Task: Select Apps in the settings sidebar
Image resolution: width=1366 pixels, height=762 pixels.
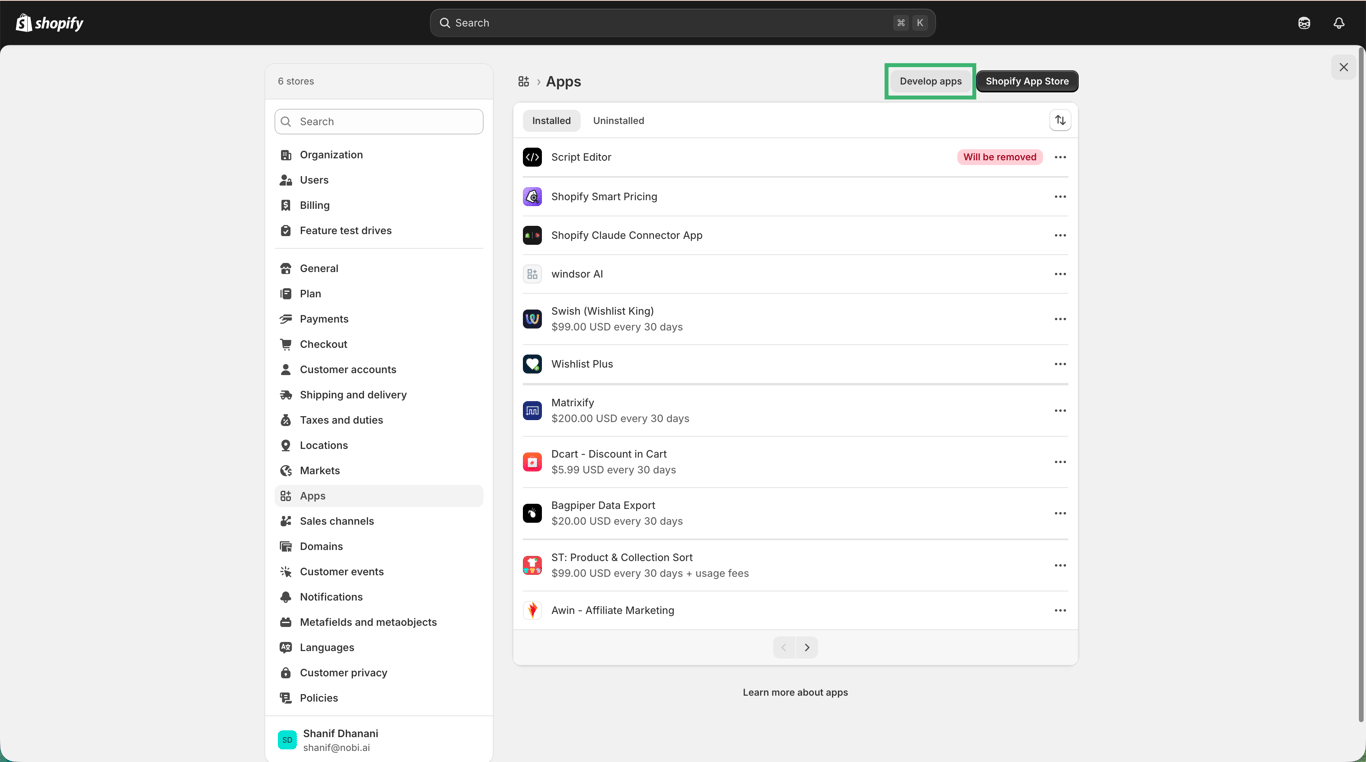Action: (x=379, y=496)
